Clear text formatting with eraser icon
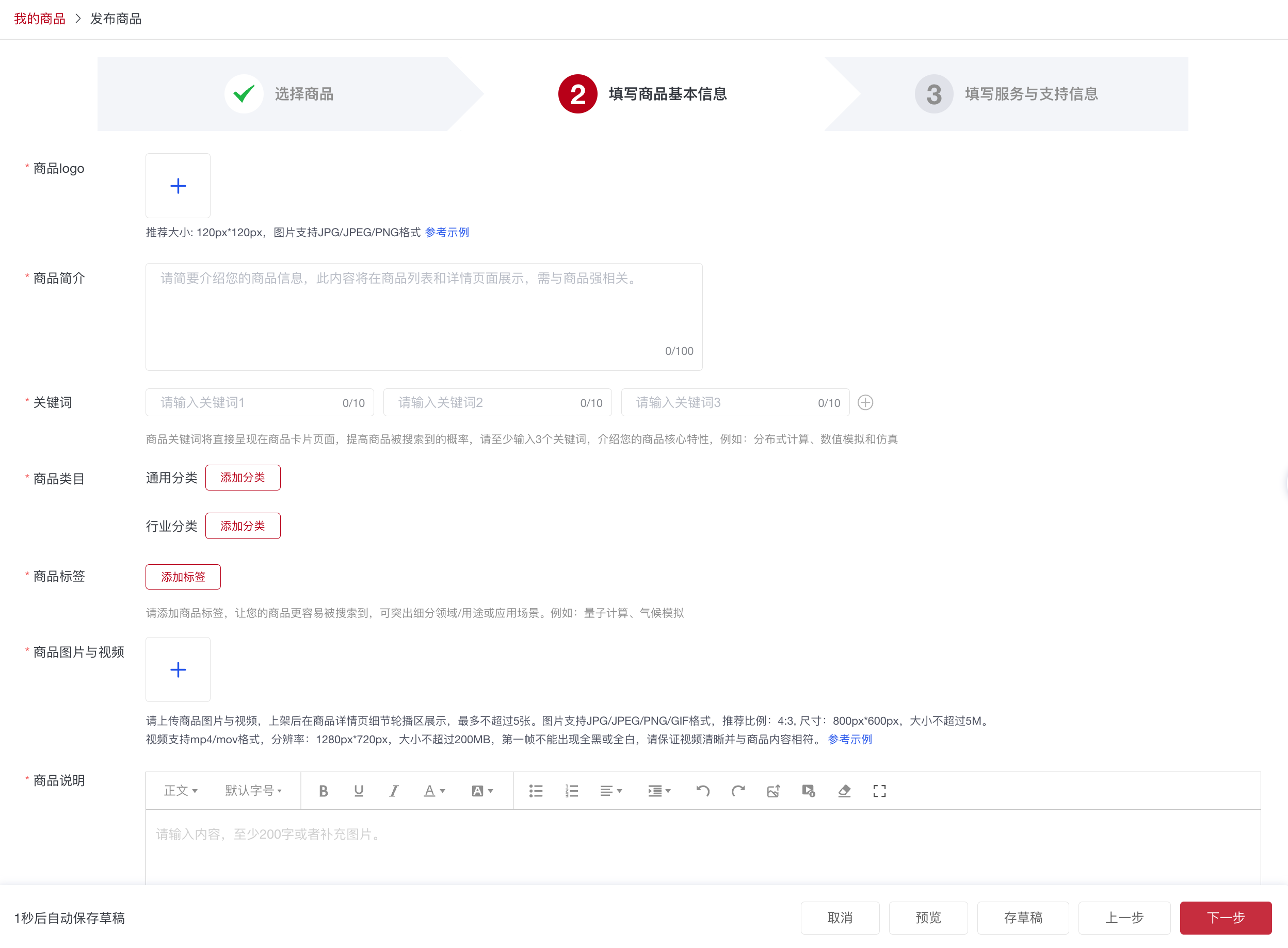Viewport: 1288px width, 948px height. (844, 790)
